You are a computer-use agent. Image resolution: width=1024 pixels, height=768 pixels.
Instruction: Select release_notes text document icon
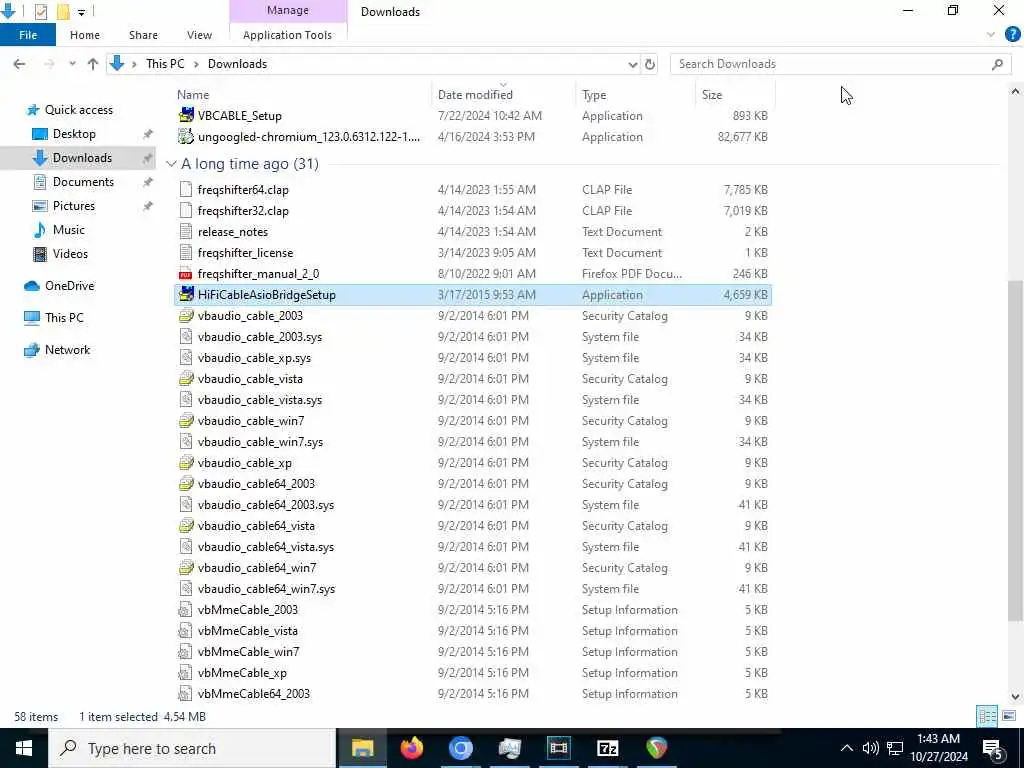click(186, 232)
